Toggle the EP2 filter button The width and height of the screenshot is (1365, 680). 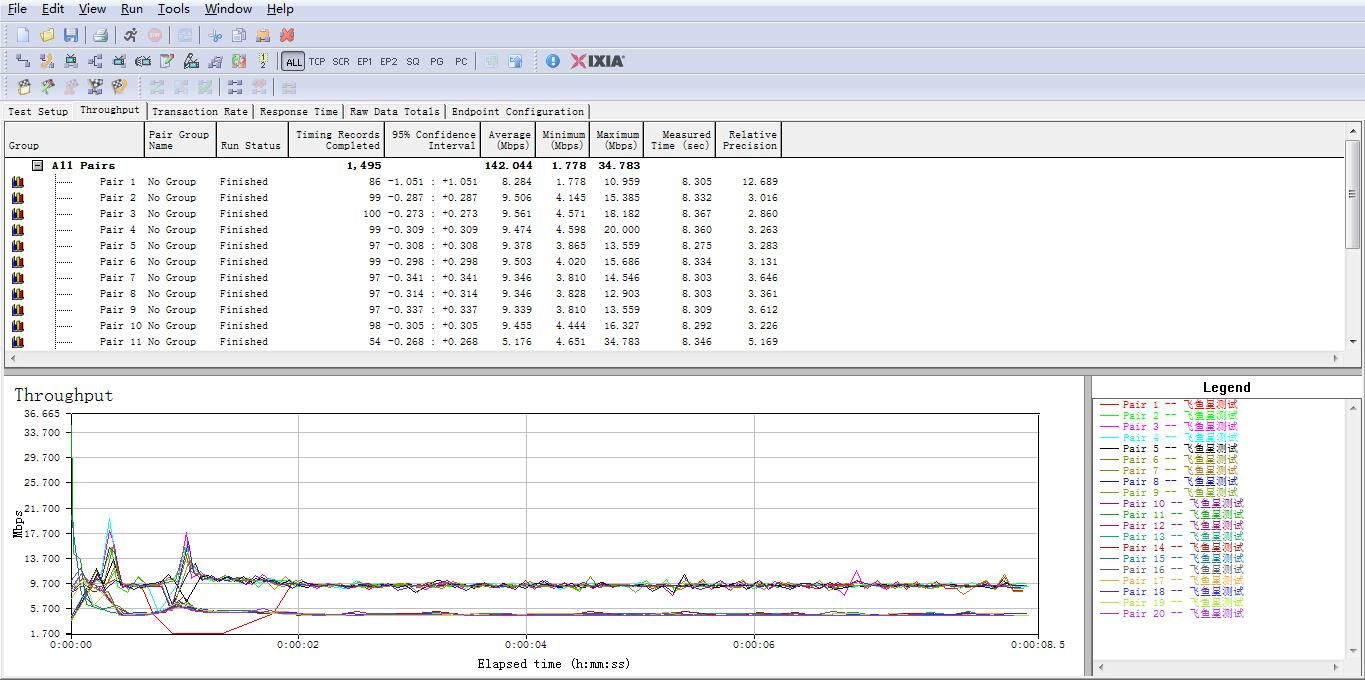point(389,61)
